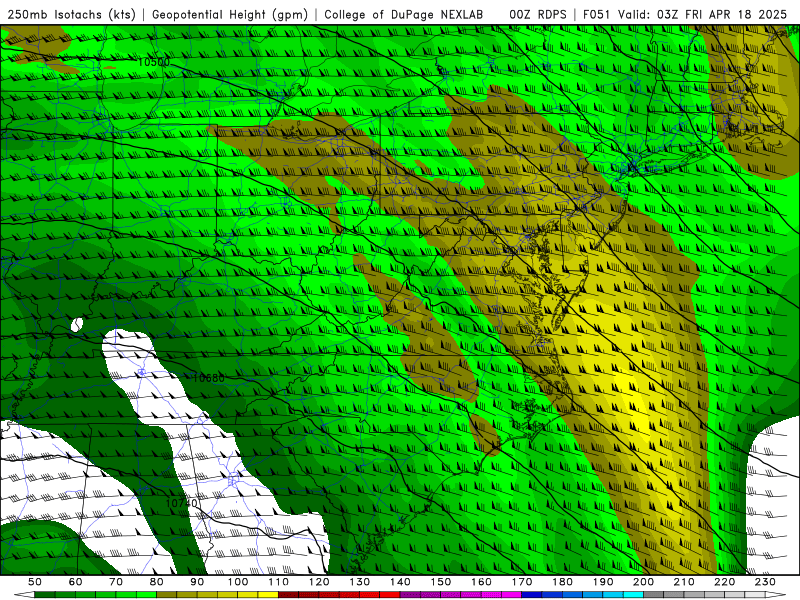Click the 190 value on the color scale
This screenshot has width=800, height=600.
point(603,582)
